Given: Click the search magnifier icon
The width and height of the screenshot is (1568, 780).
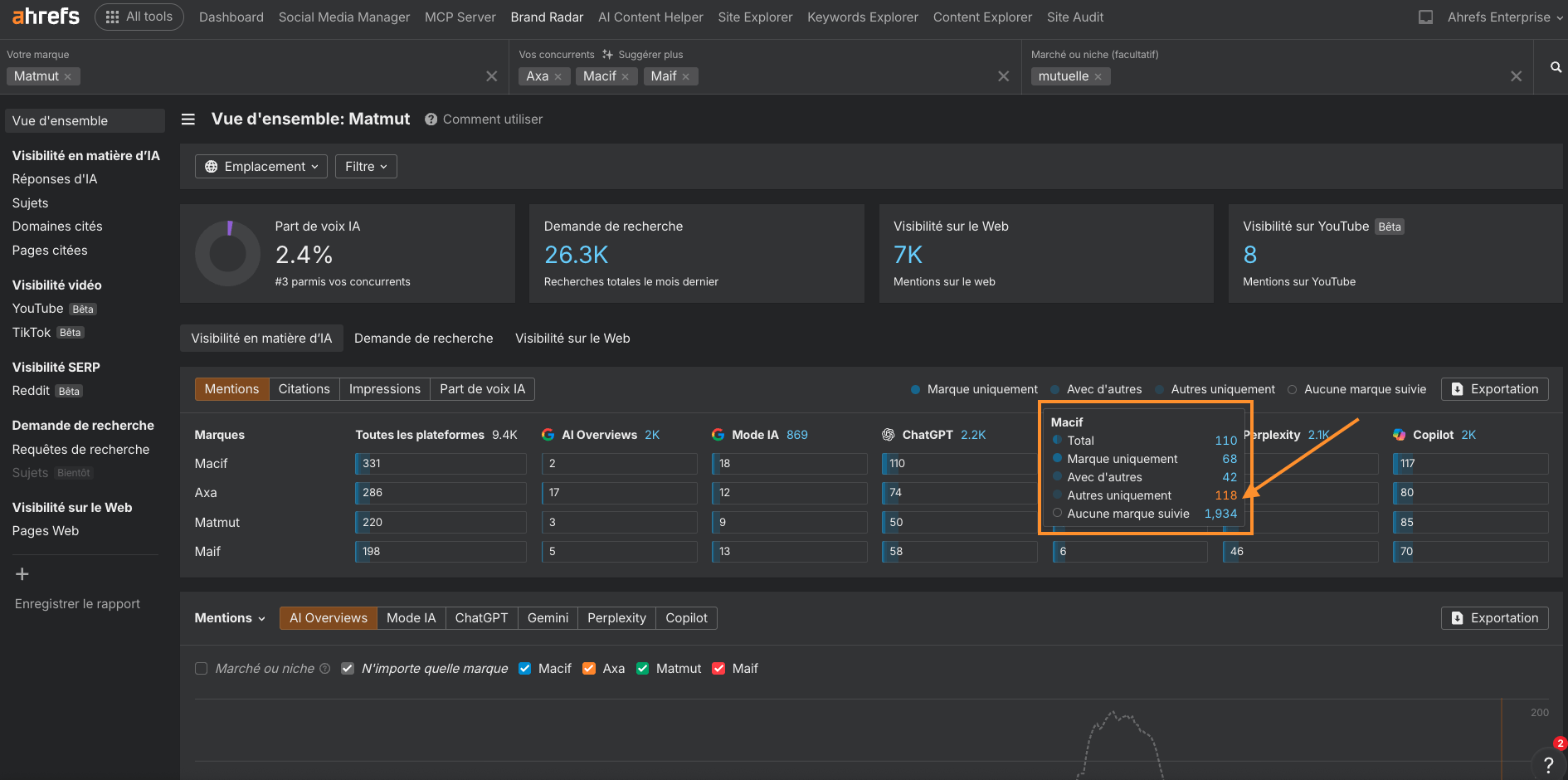Looking at the screenshot, I should pyautogui.click(x=1556, y=67).
